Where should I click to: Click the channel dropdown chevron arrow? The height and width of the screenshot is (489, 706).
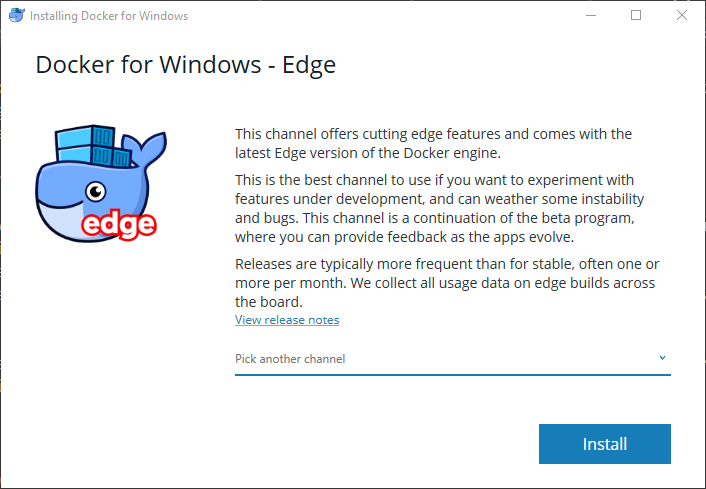pos(662,358)
